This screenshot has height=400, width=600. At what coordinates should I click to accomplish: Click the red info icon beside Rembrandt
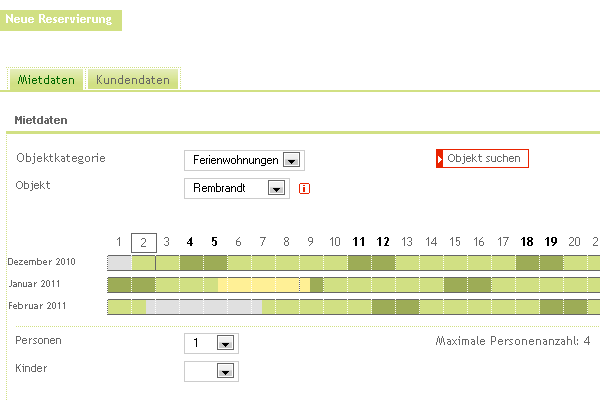pos(304,188)
